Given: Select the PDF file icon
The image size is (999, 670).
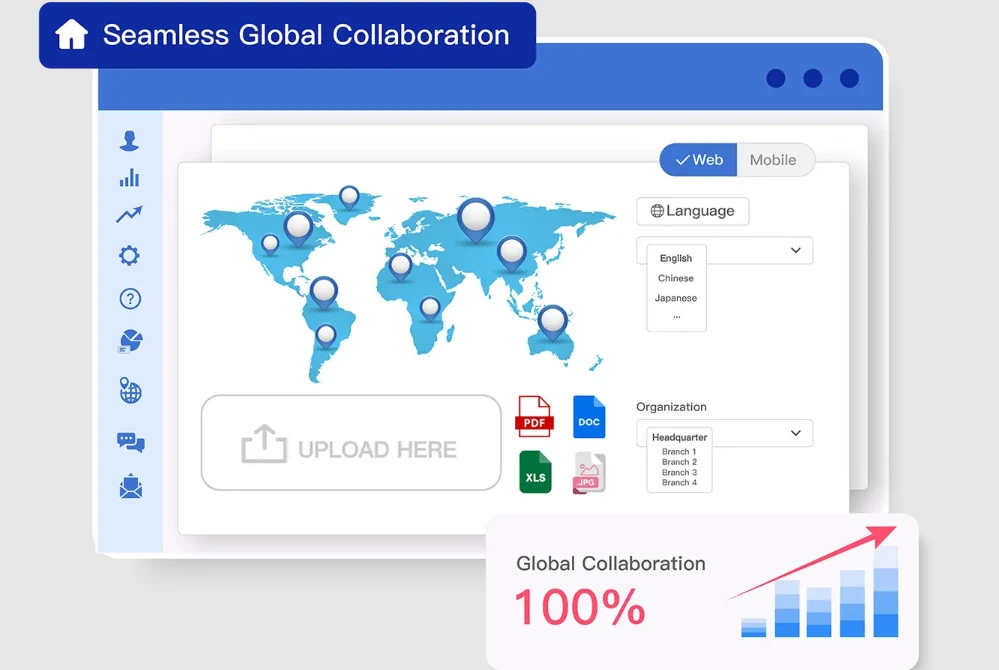Looking at the screenshot, I should 534,417.
